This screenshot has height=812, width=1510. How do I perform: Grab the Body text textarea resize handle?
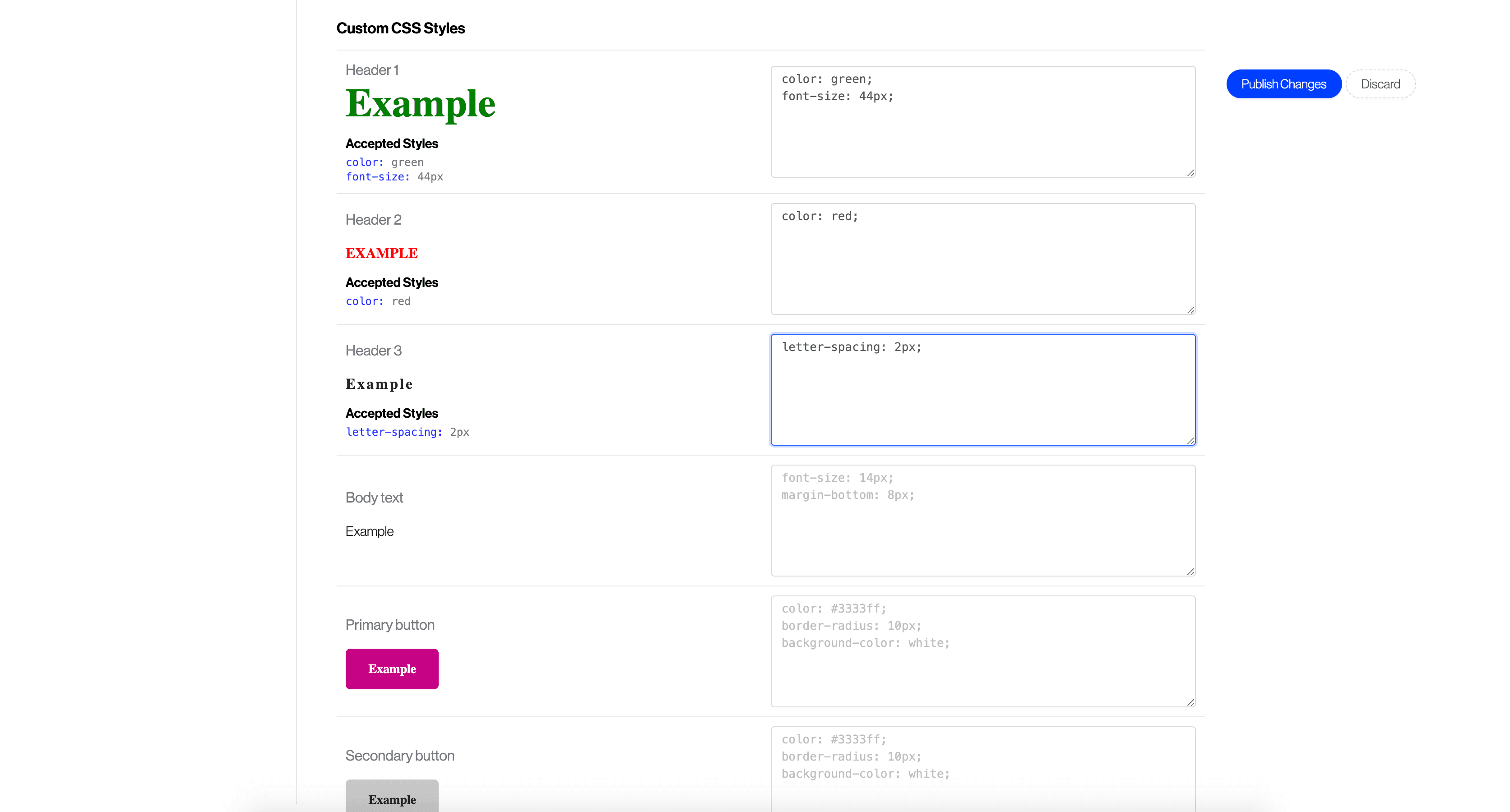click(x=1190, y=571)
